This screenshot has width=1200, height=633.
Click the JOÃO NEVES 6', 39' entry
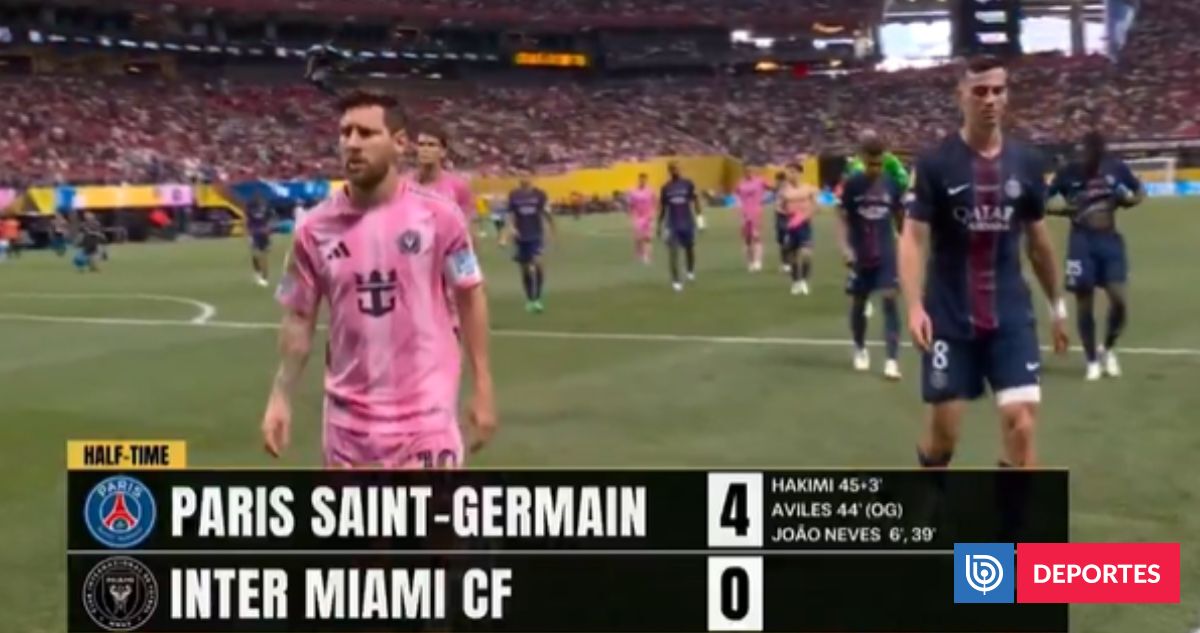853,535
